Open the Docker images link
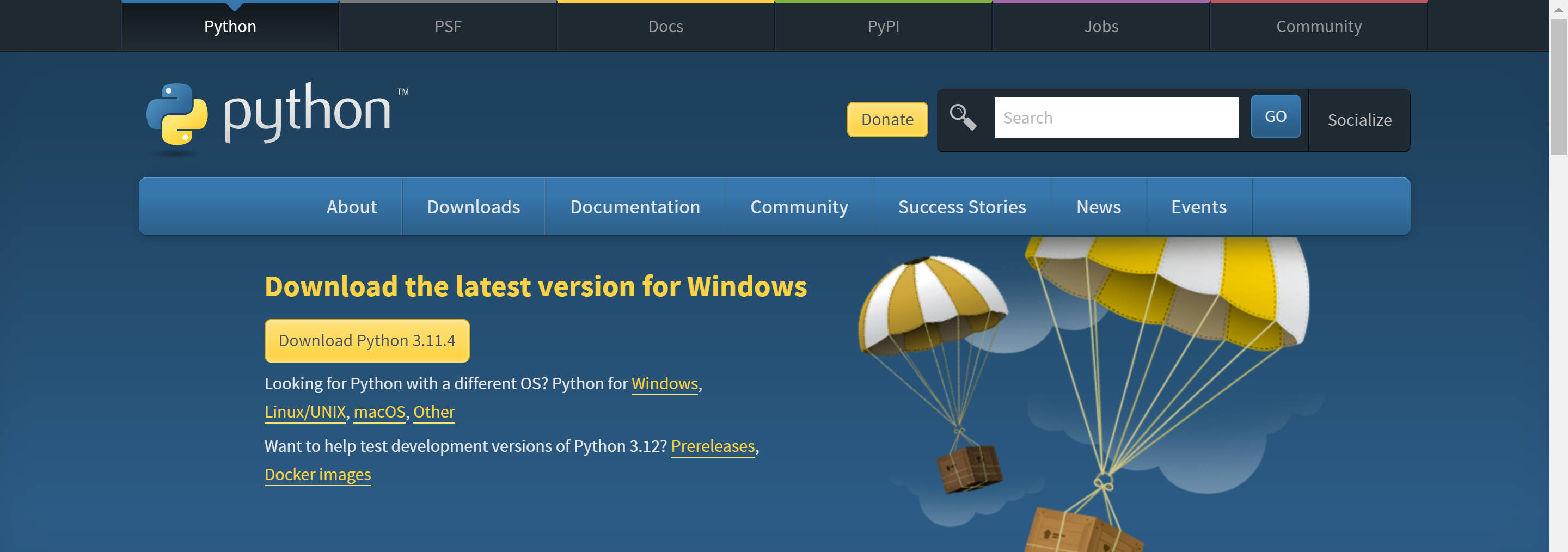1568x552 pixels. (x=318, y=475)
